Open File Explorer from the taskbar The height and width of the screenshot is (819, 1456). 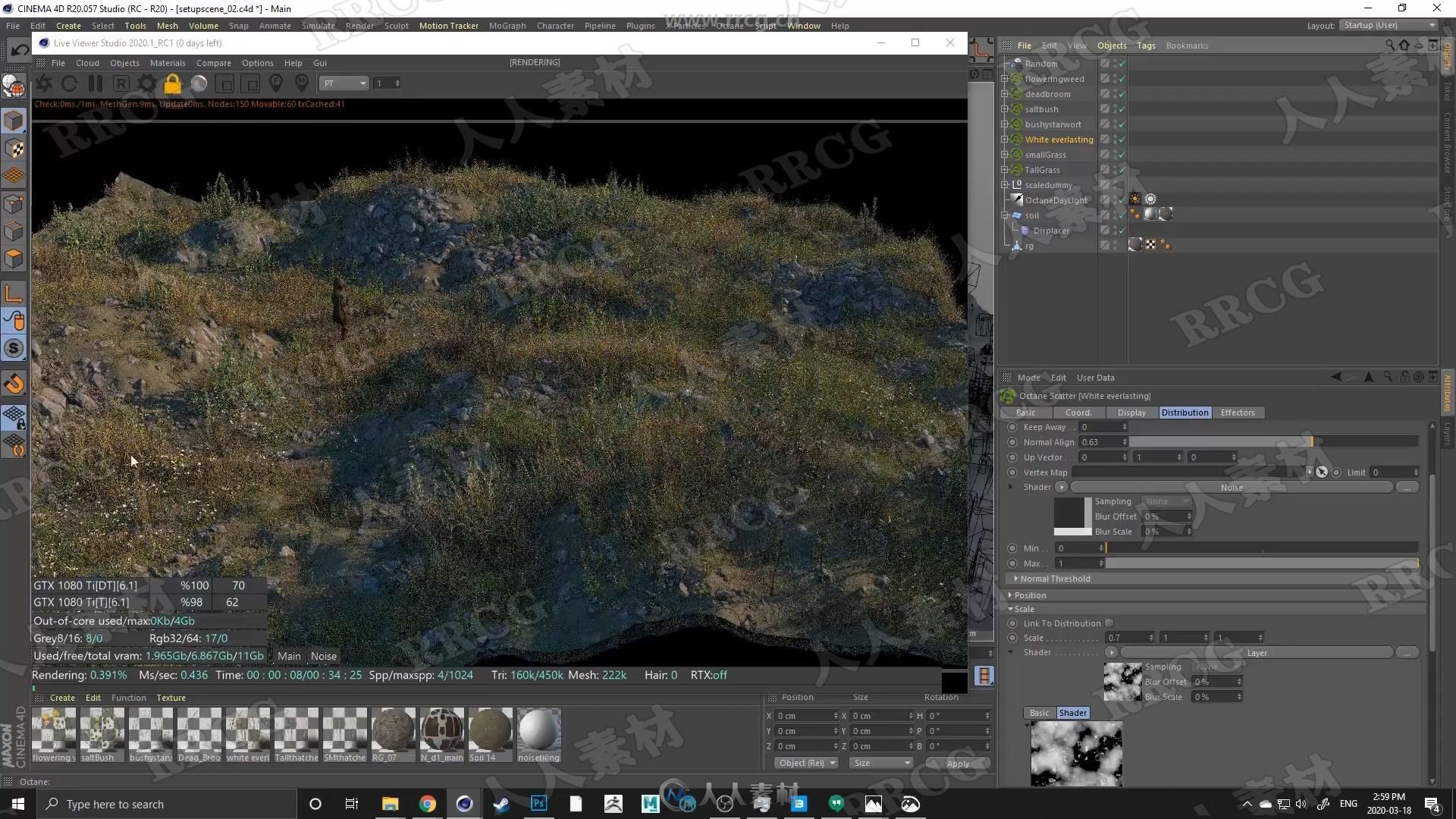(x=391, y=804)
